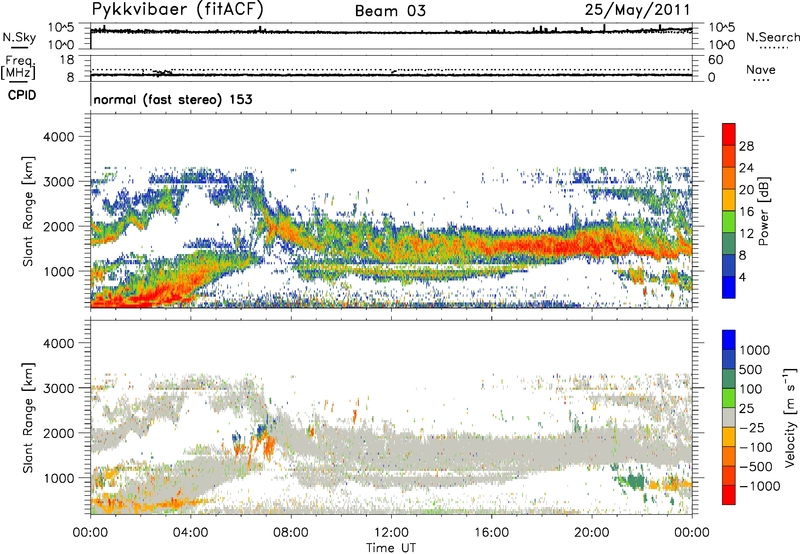Click the '12:00' time axis tick label
Screen dimensions: 800x554
[x=391, y=533]
